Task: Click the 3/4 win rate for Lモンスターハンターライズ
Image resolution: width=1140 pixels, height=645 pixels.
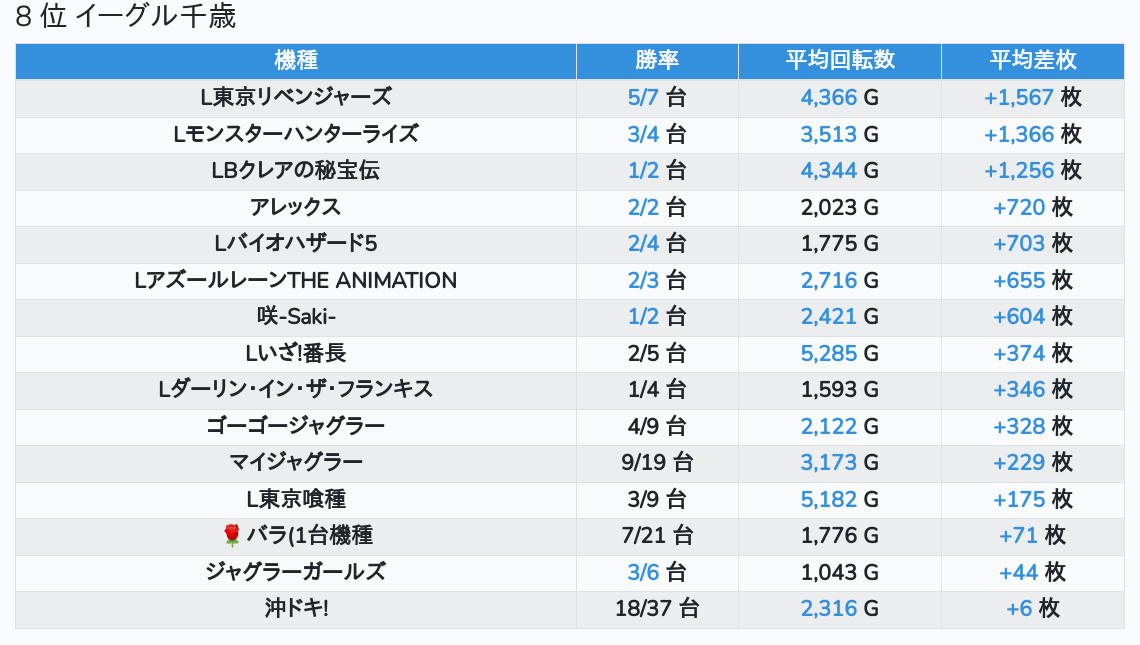Action: (x=644, y=134)
